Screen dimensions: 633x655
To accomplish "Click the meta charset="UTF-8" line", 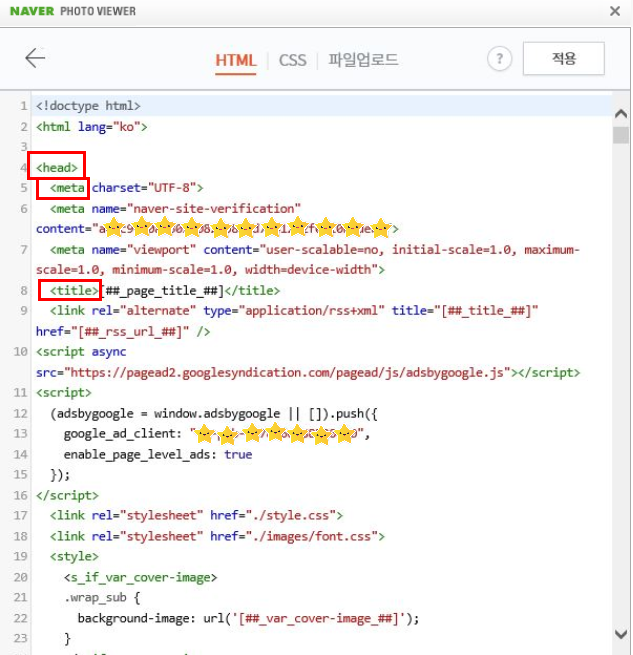I will point(127,188).
